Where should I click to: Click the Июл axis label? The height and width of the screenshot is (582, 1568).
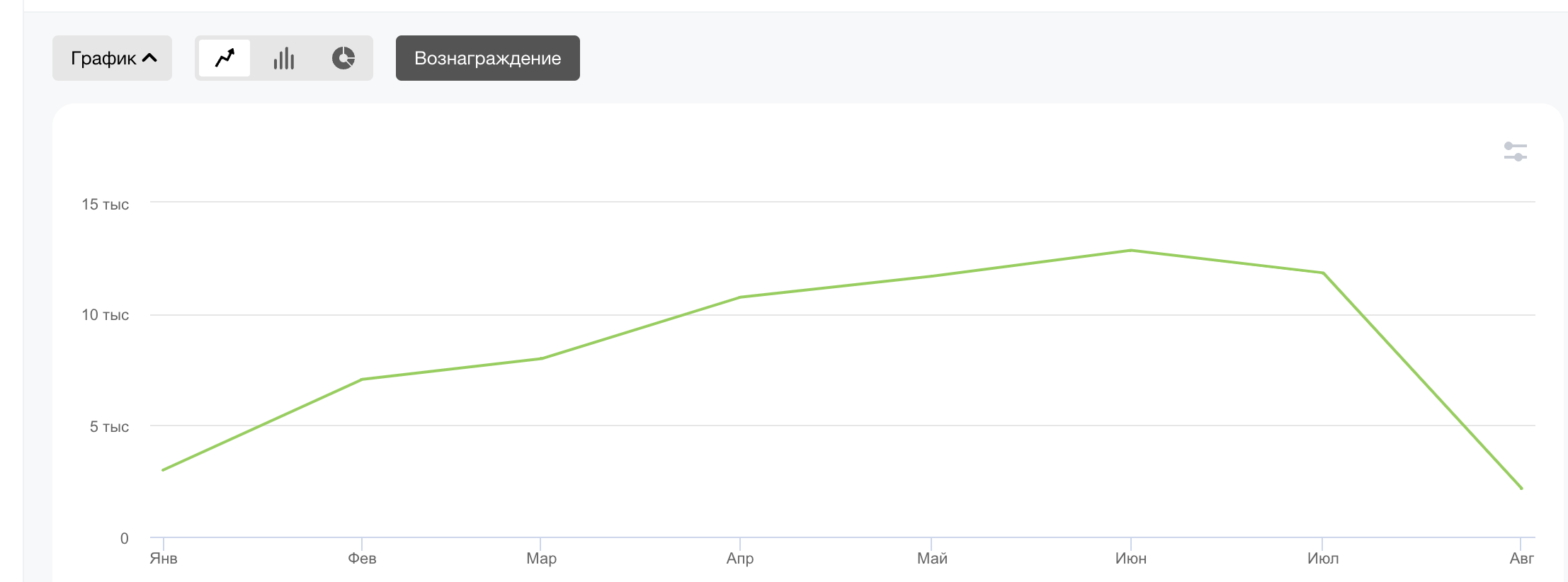[x=1323, y=559]
